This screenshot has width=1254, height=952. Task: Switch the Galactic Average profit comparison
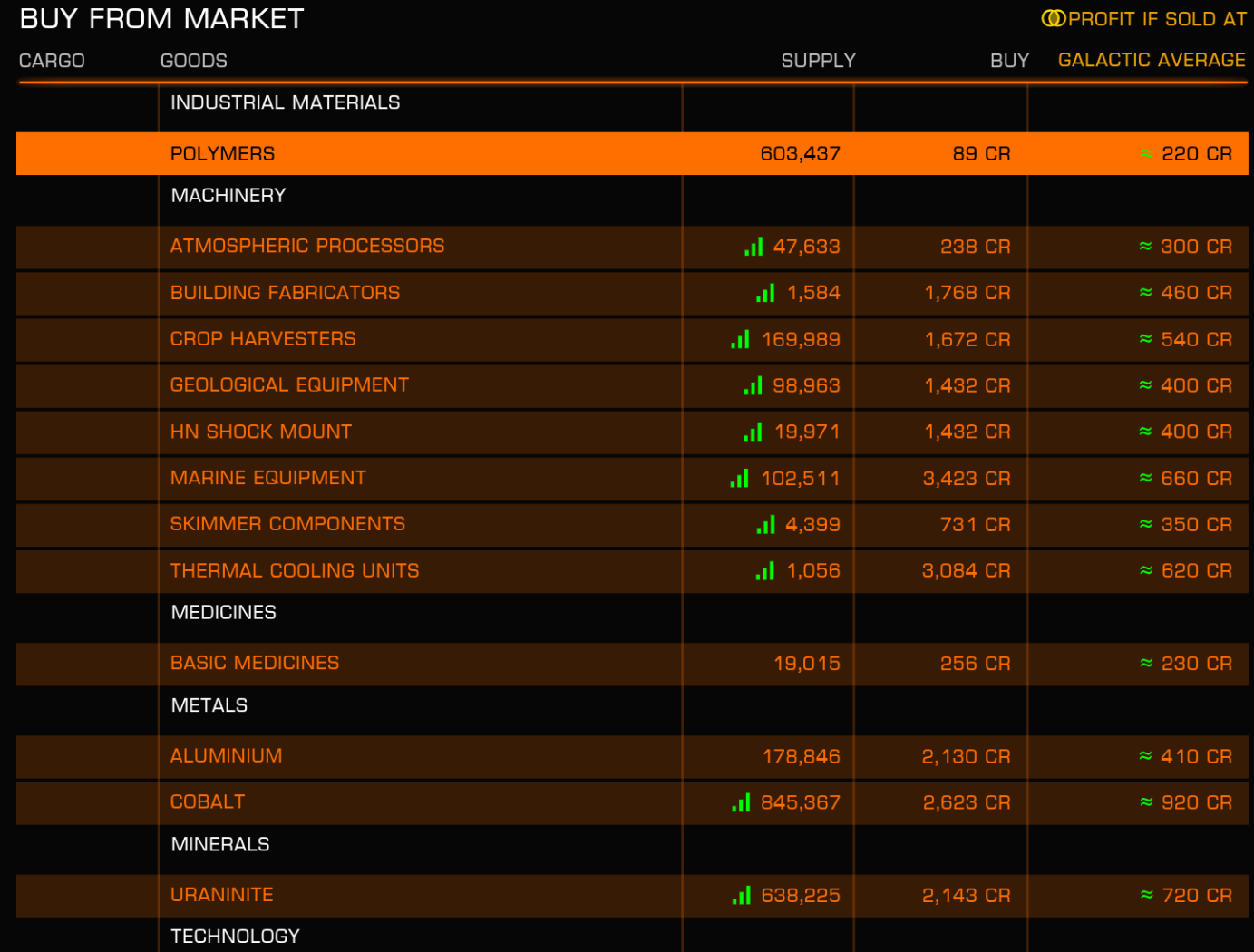(x=1152, y=60)
